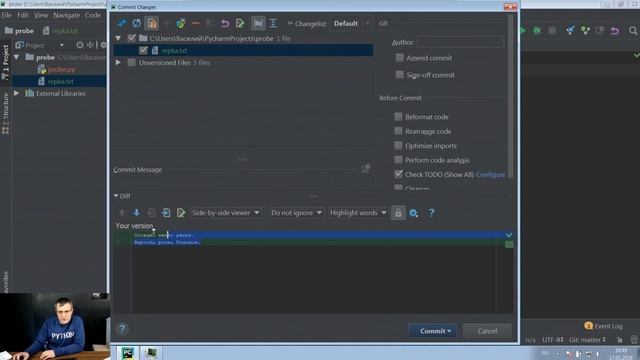Collapse the Diff section

(116, 196)
